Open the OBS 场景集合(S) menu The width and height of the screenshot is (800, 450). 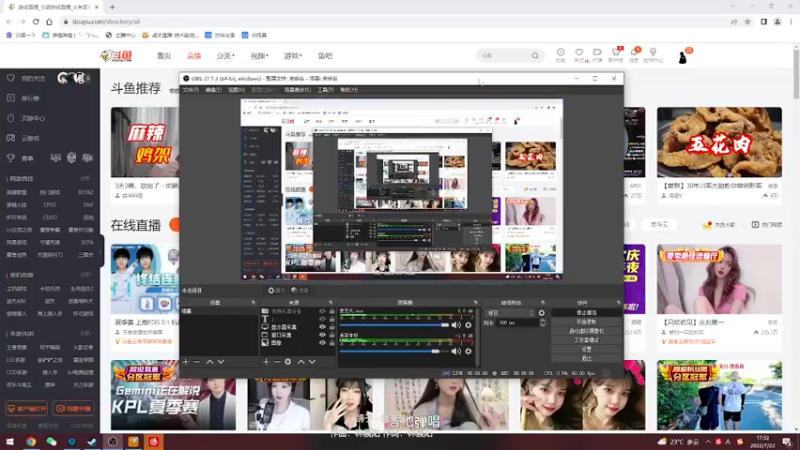pos(297,90)
